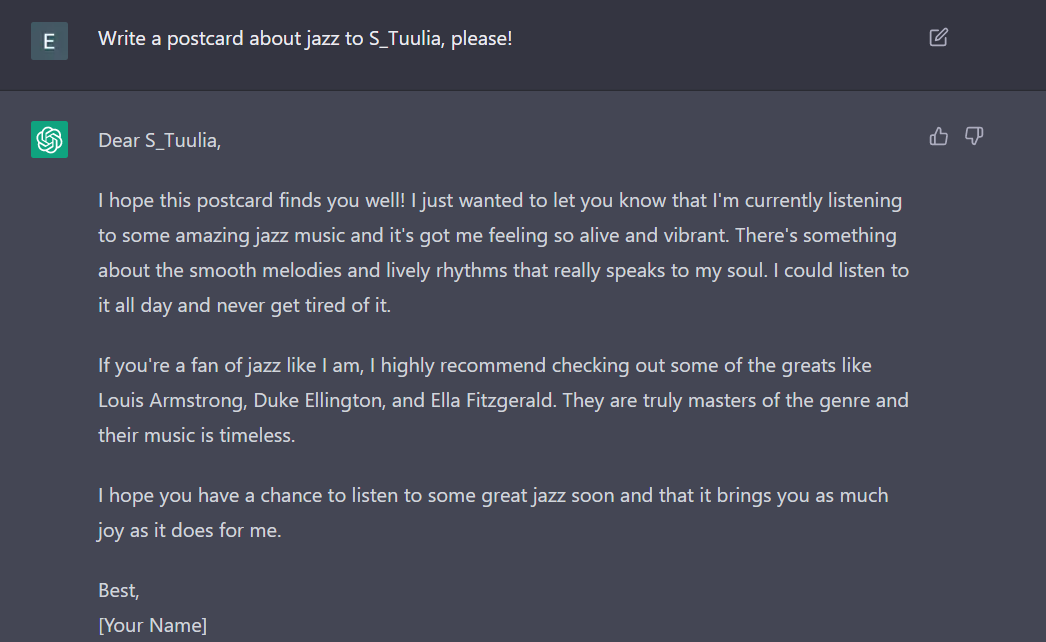
Task: Give the response a thumbs down
Action: point(974,136)
